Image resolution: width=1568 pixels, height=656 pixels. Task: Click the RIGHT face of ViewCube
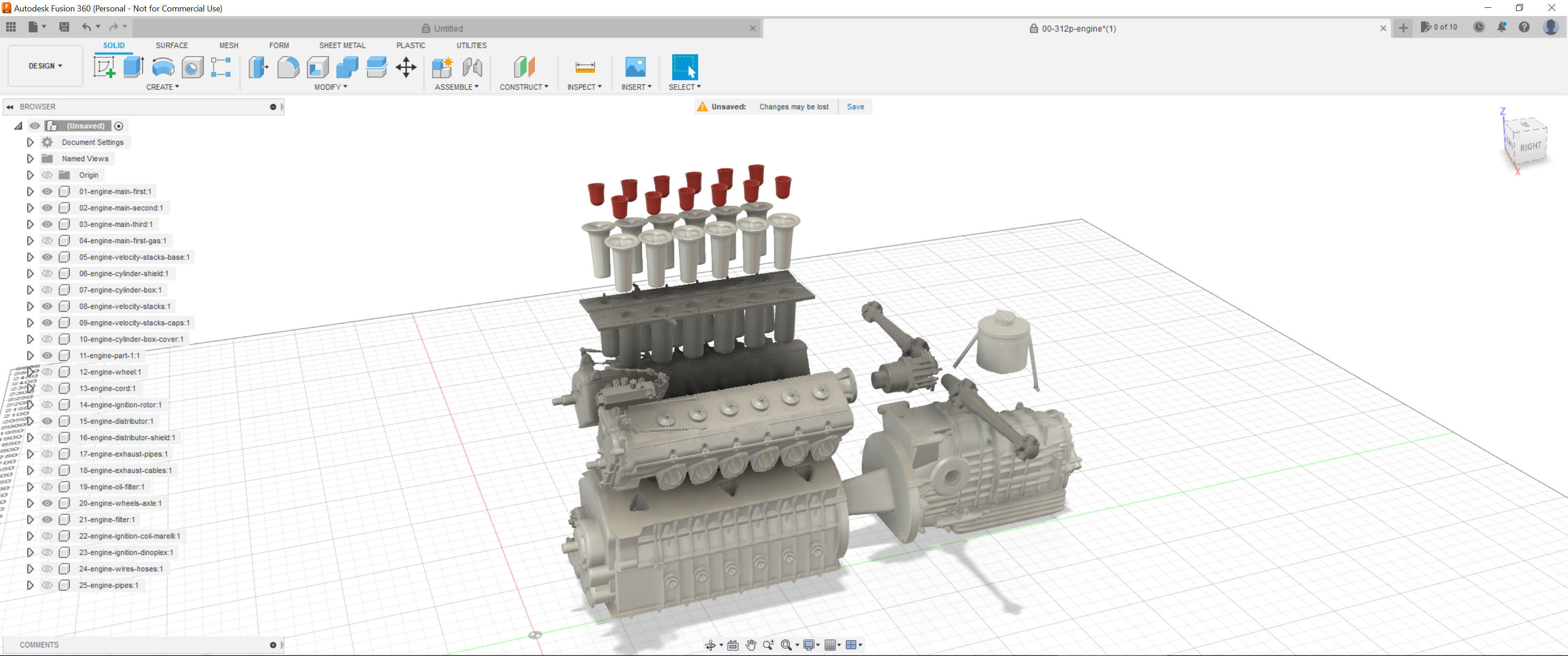point(1530,147)
